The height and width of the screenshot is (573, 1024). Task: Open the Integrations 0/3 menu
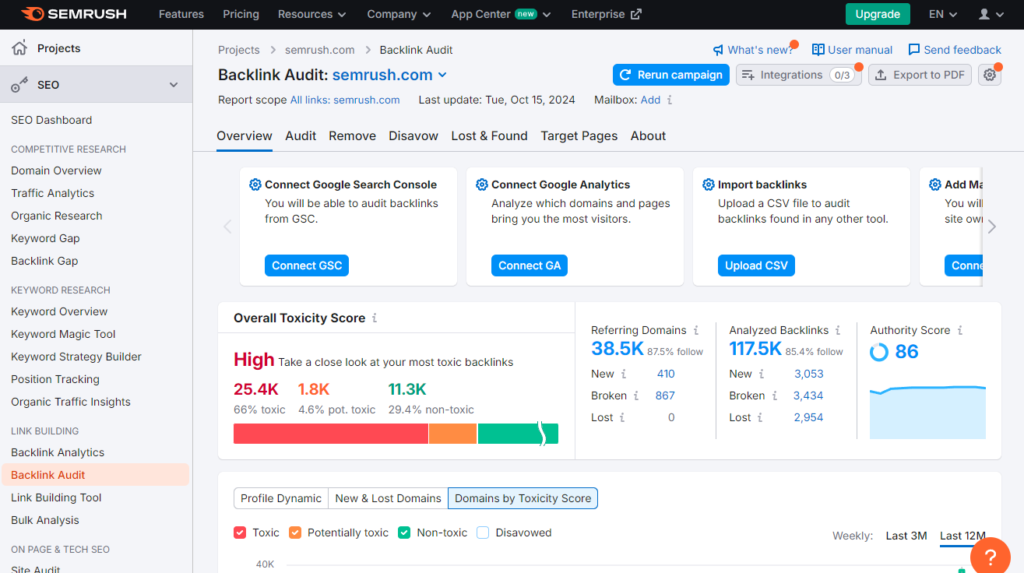coord(798,75)
